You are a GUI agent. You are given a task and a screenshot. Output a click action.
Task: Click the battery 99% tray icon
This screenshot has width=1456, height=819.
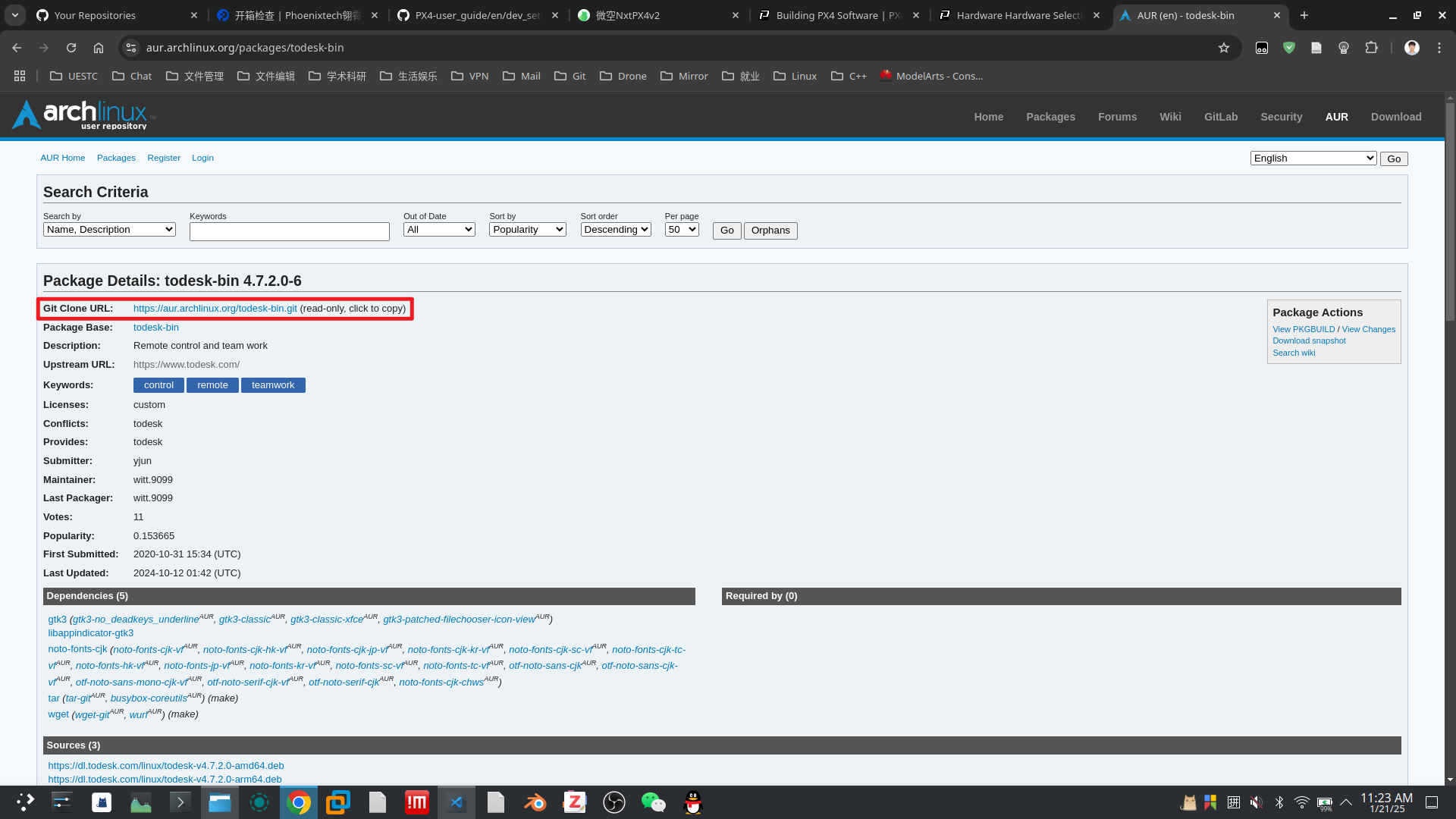coord(1325,803)
